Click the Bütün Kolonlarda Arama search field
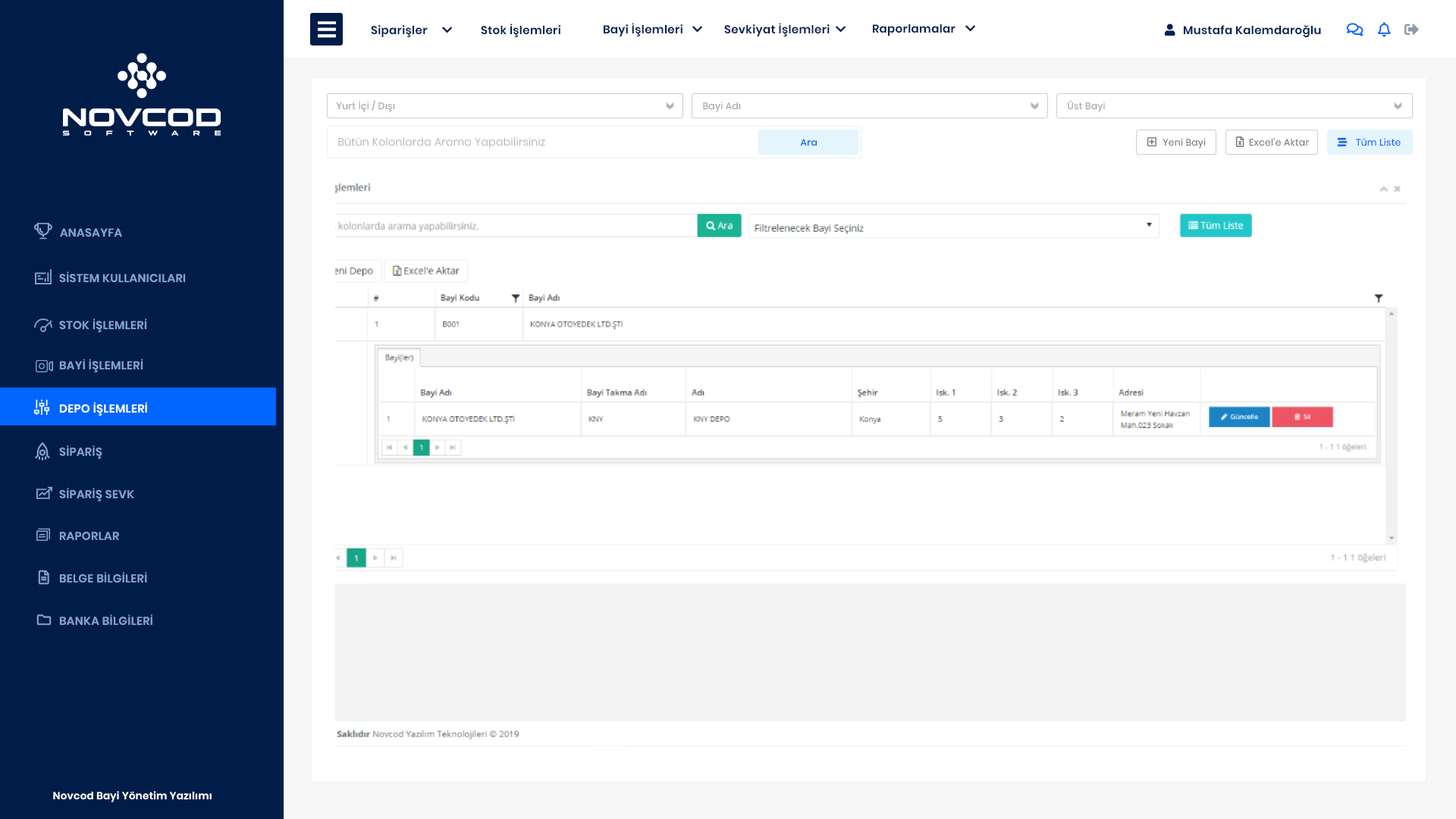This screenshot has height=819, width=1456. 542,143
